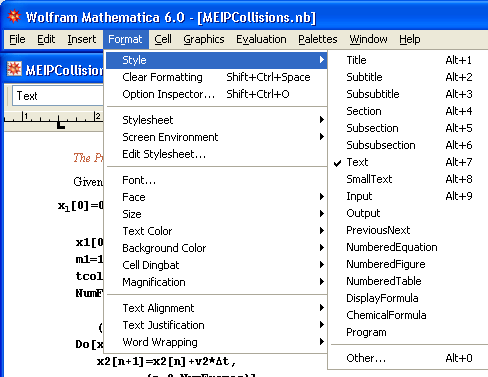
Task: Click the red italic heading 'The Pr' in the notebook
Action: point(88,157)
